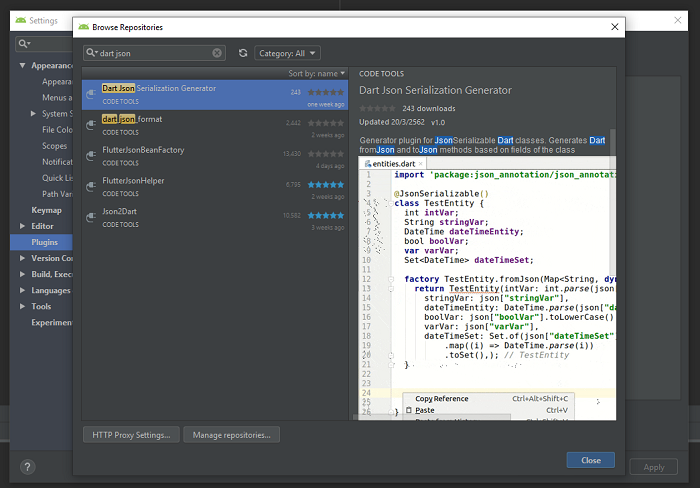Expand the Tools settings node
Screen dimensions: 700x488
(22, 306)
